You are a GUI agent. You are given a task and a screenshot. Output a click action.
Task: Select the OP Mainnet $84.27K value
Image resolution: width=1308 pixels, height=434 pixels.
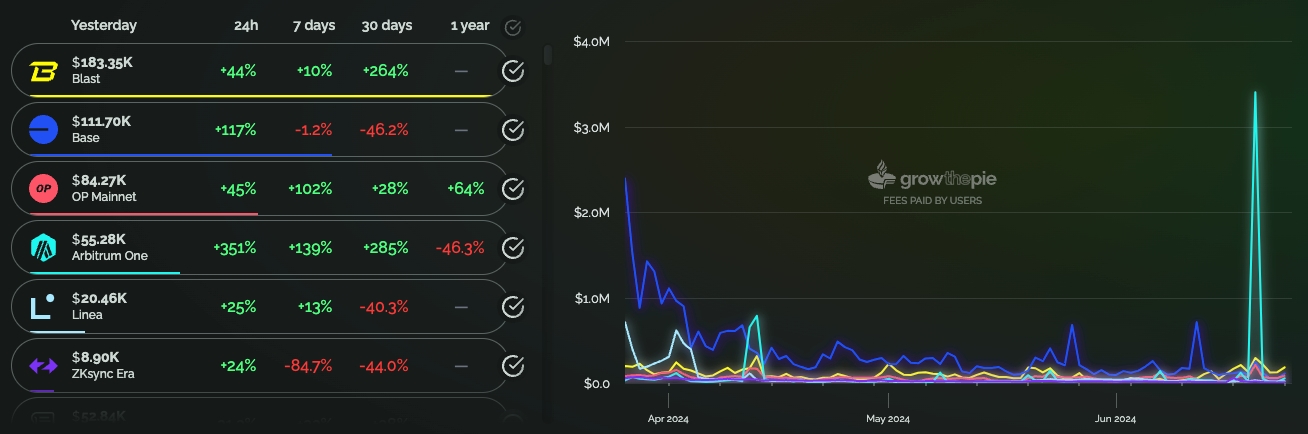tap(99, 181)
